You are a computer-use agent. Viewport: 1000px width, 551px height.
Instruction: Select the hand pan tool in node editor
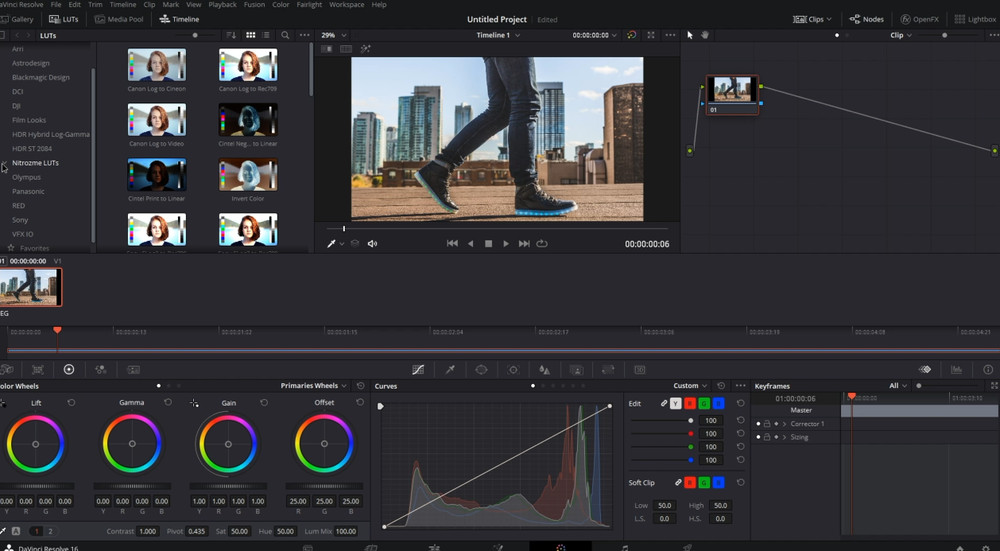coord(705,35)
